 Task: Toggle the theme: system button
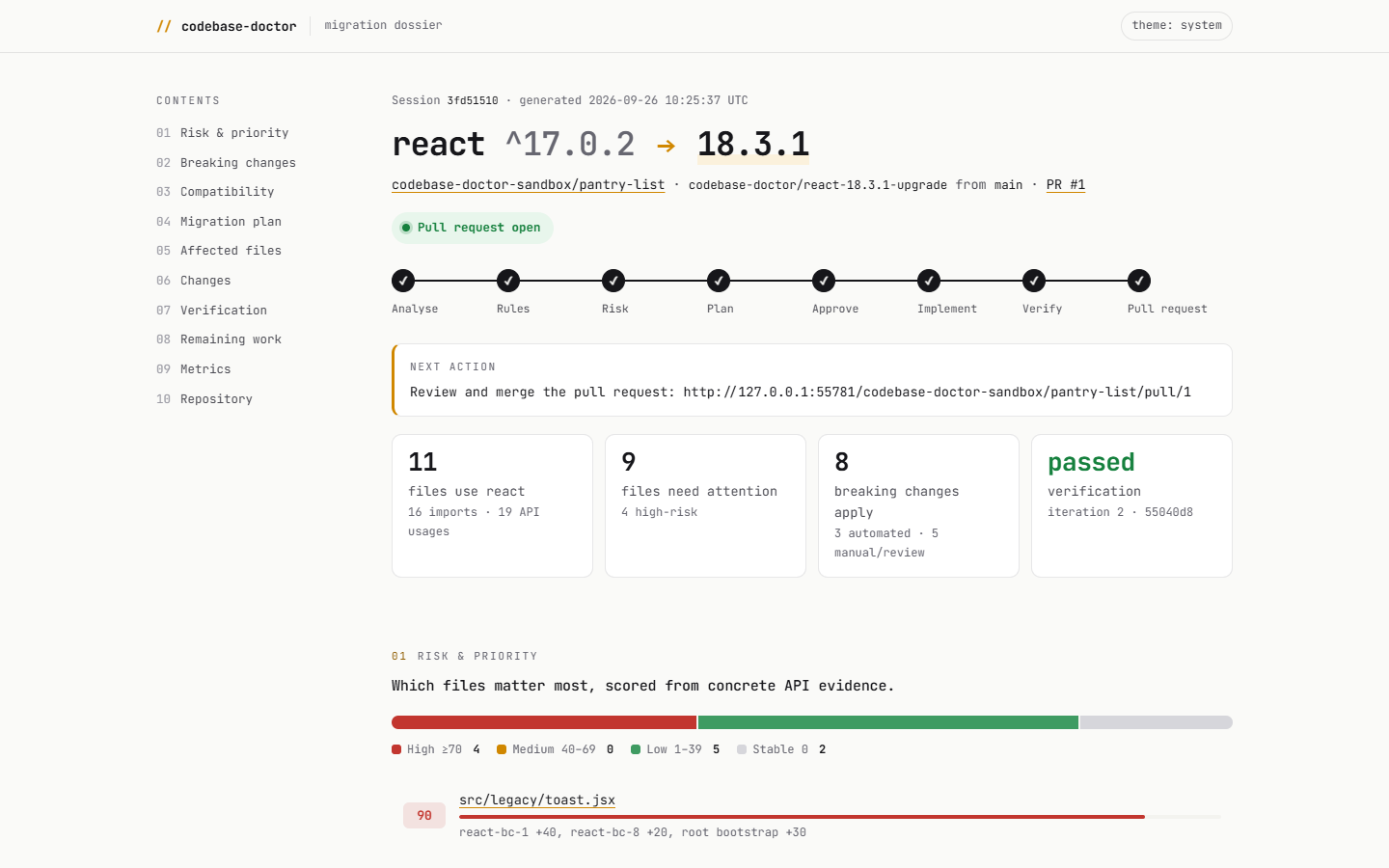(x=1177, y=26)
